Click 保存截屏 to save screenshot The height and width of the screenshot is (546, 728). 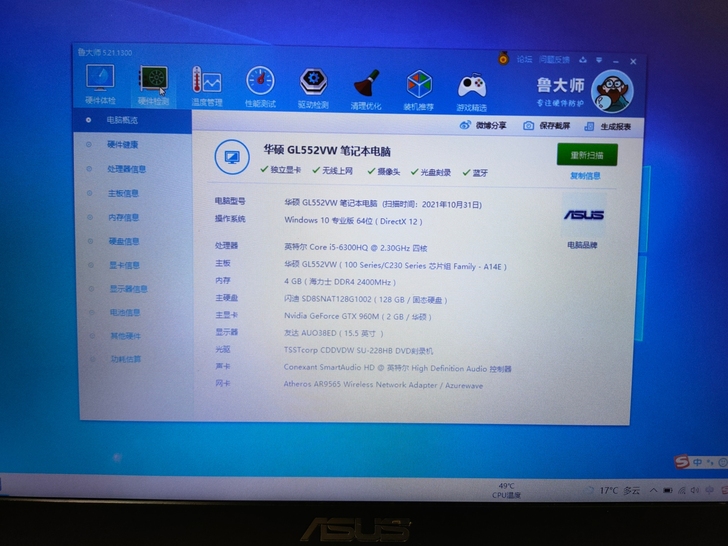point(546,126)
